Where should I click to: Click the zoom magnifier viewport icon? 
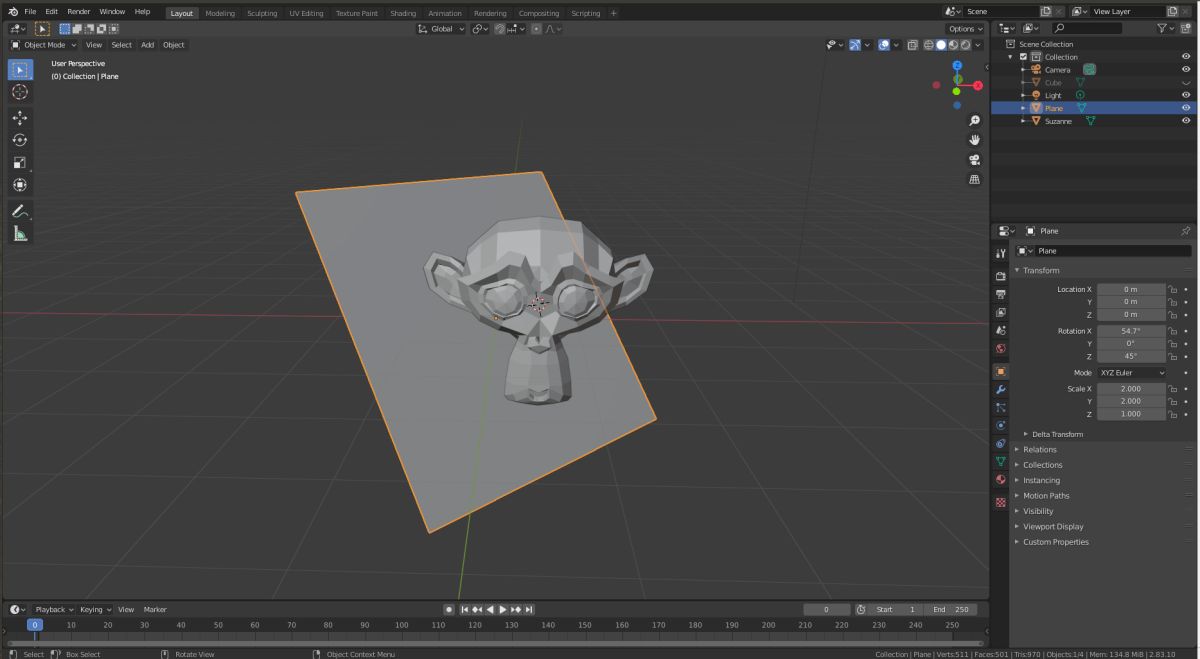pos(975,120)
